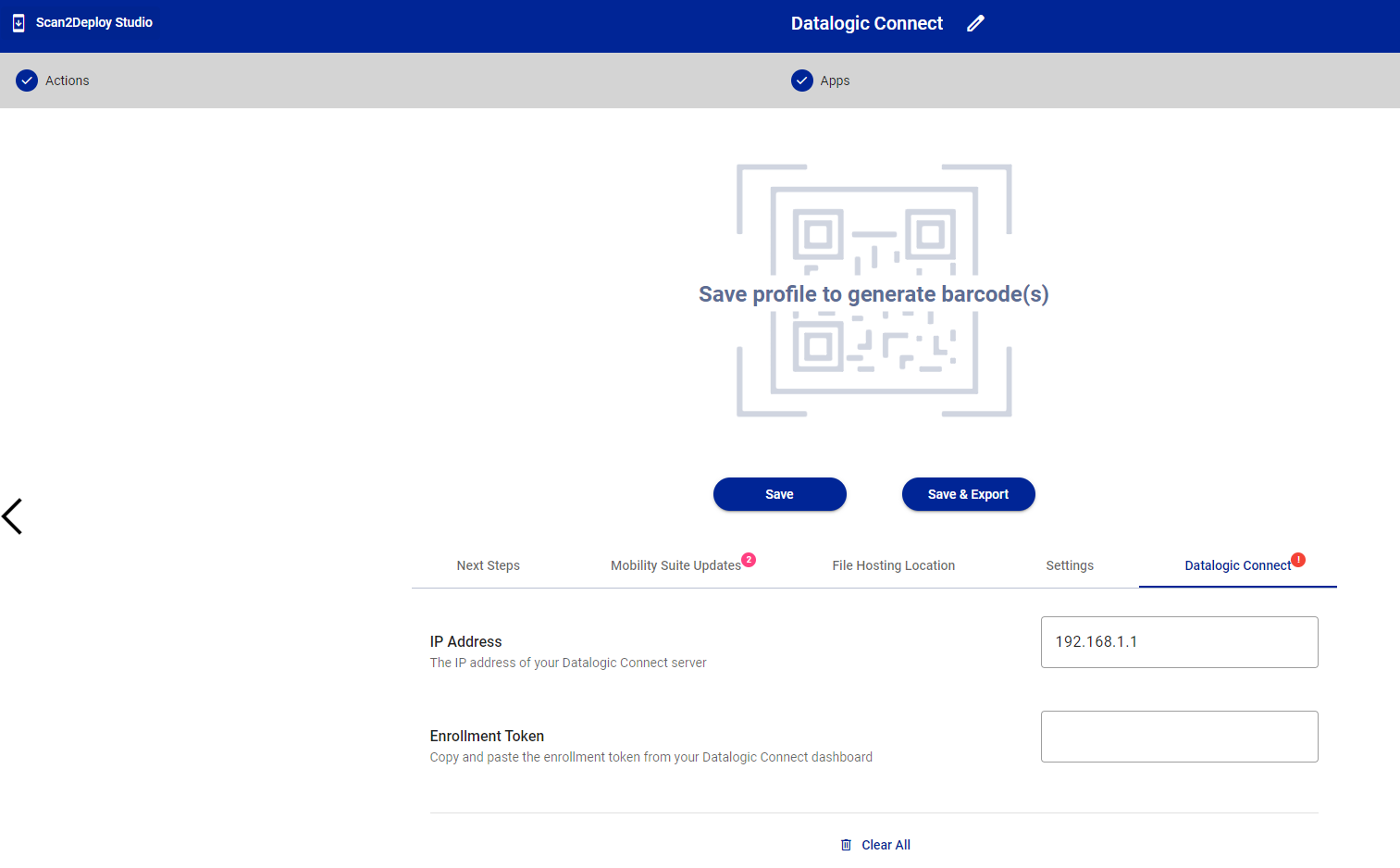Click the error badge on Datalogic Connect tab
The image size is (1400, 868).
1298,560
